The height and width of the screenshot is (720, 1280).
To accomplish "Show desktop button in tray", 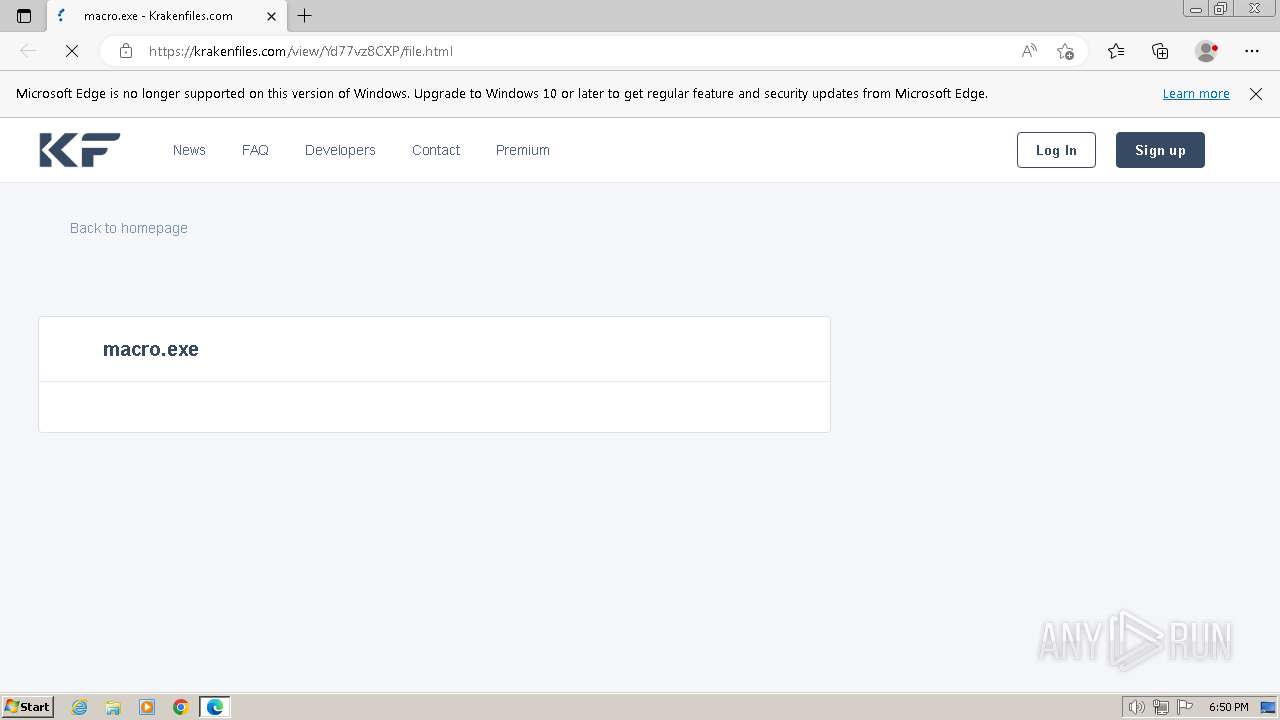I will [1268, 707].
